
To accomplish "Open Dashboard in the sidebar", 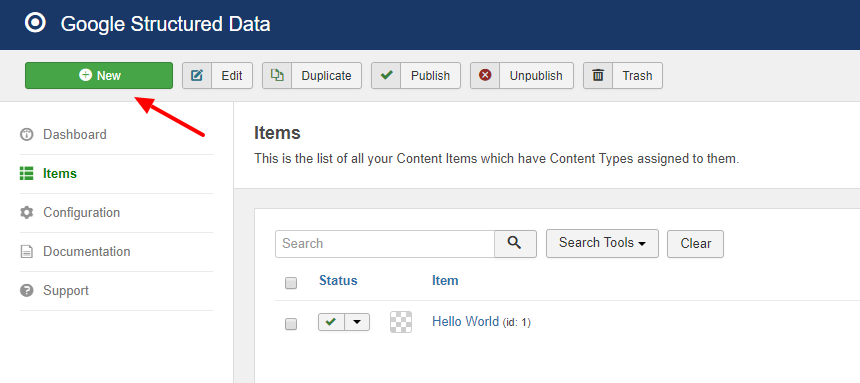I will [75, 134].
